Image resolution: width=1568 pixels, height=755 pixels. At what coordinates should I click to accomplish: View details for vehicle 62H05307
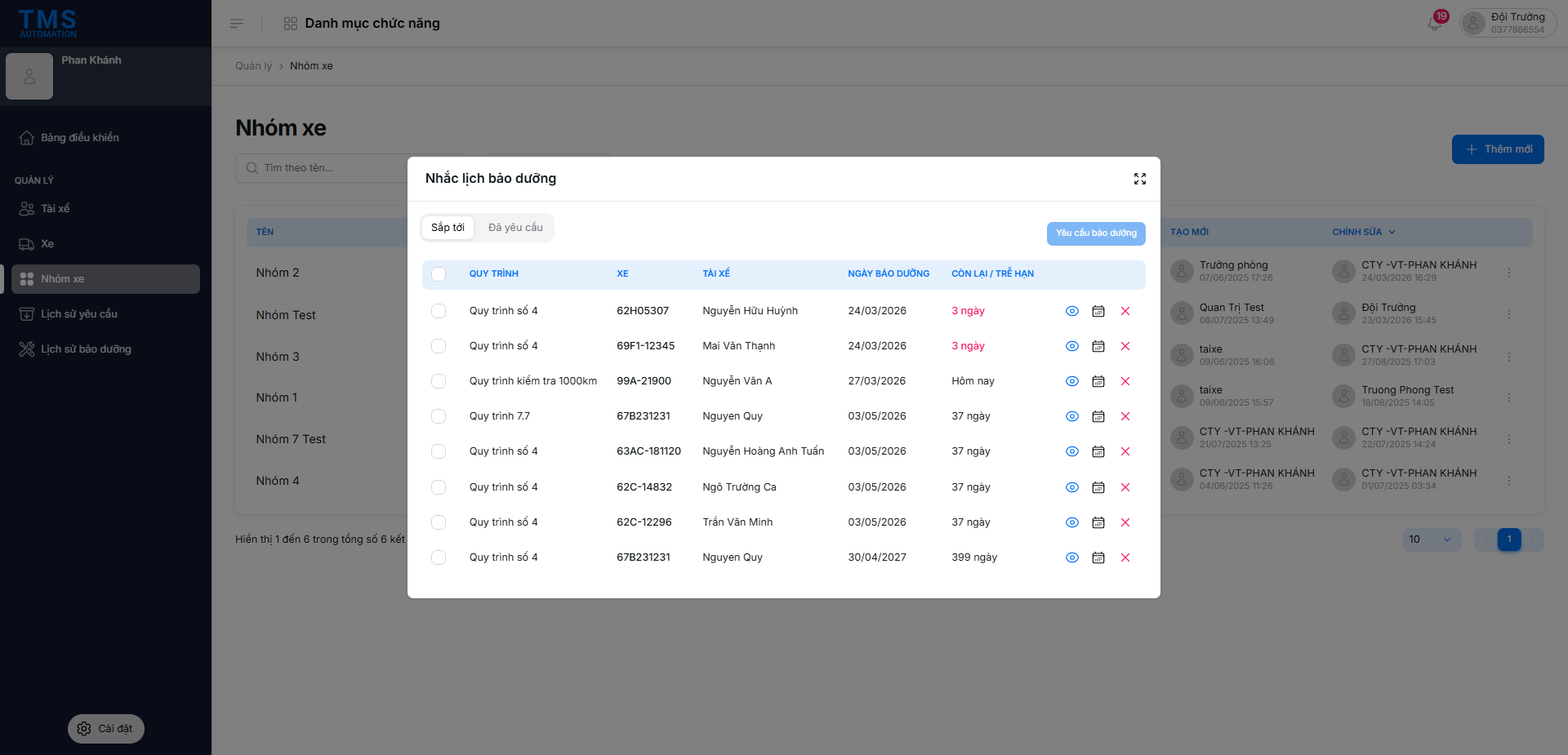point(1071,311)
